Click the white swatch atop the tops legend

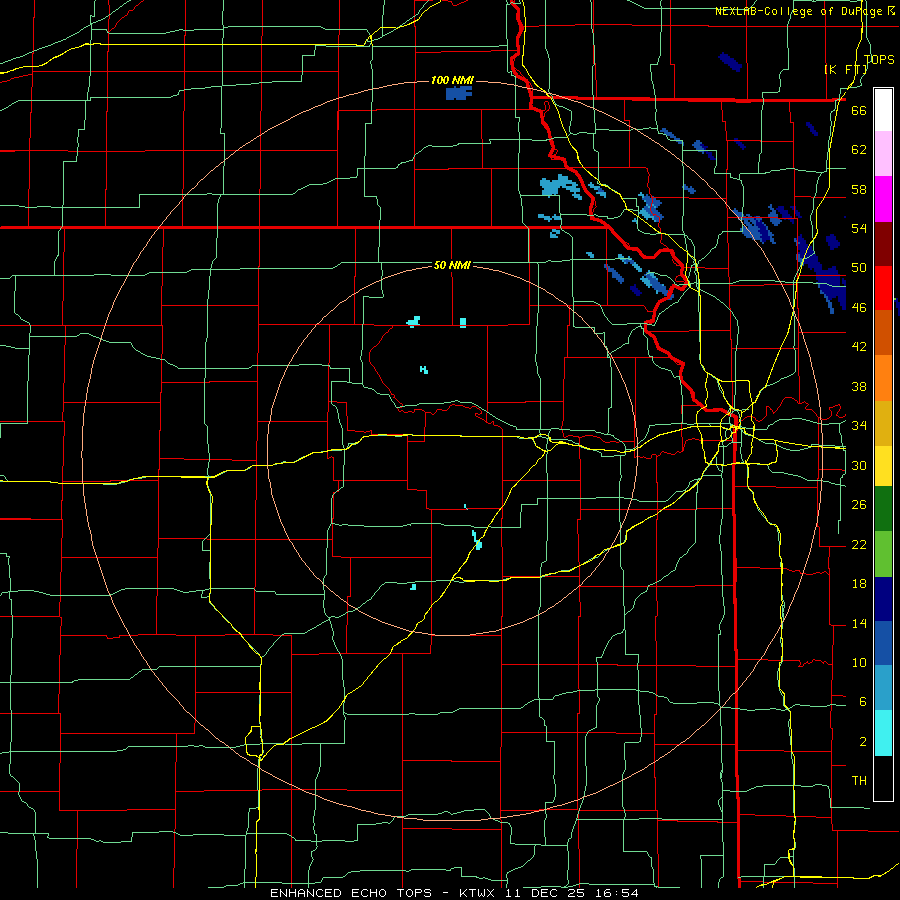point(883,110)
